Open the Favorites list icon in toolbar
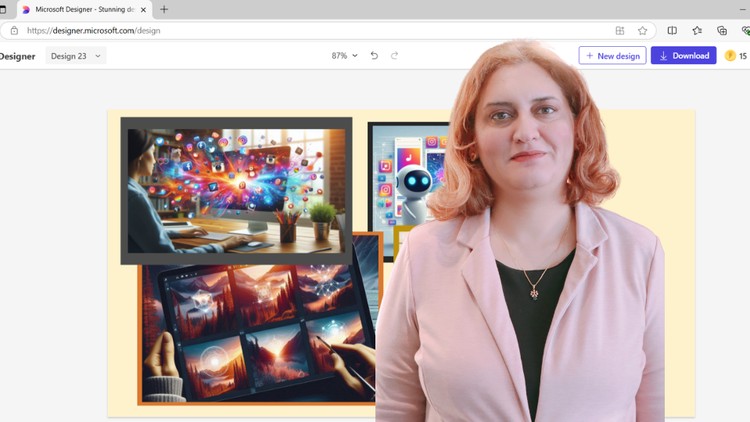This screenshot has height=422, width=750. pyautogui.click(x=697, y=31)
